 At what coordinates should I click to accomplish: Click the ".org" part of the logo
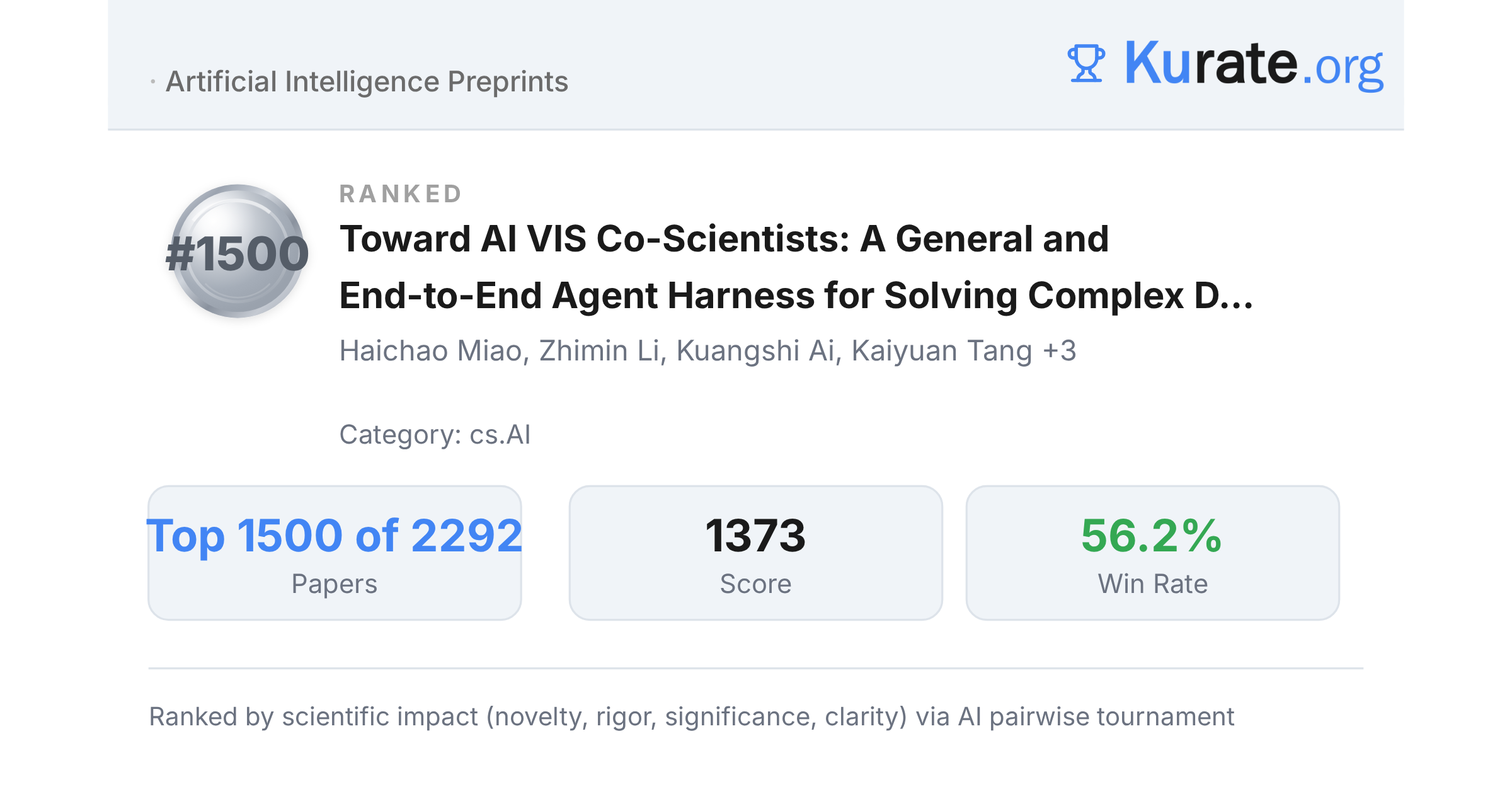pyautogui.click(x=1343, y=68)
